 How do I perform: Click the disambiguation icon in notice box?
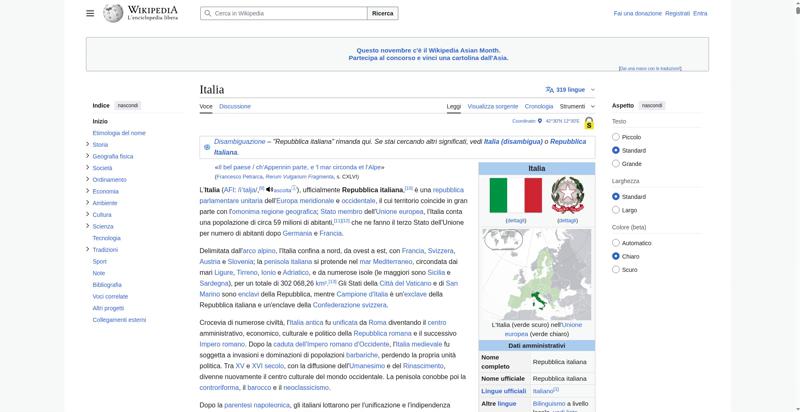[207, 146]
